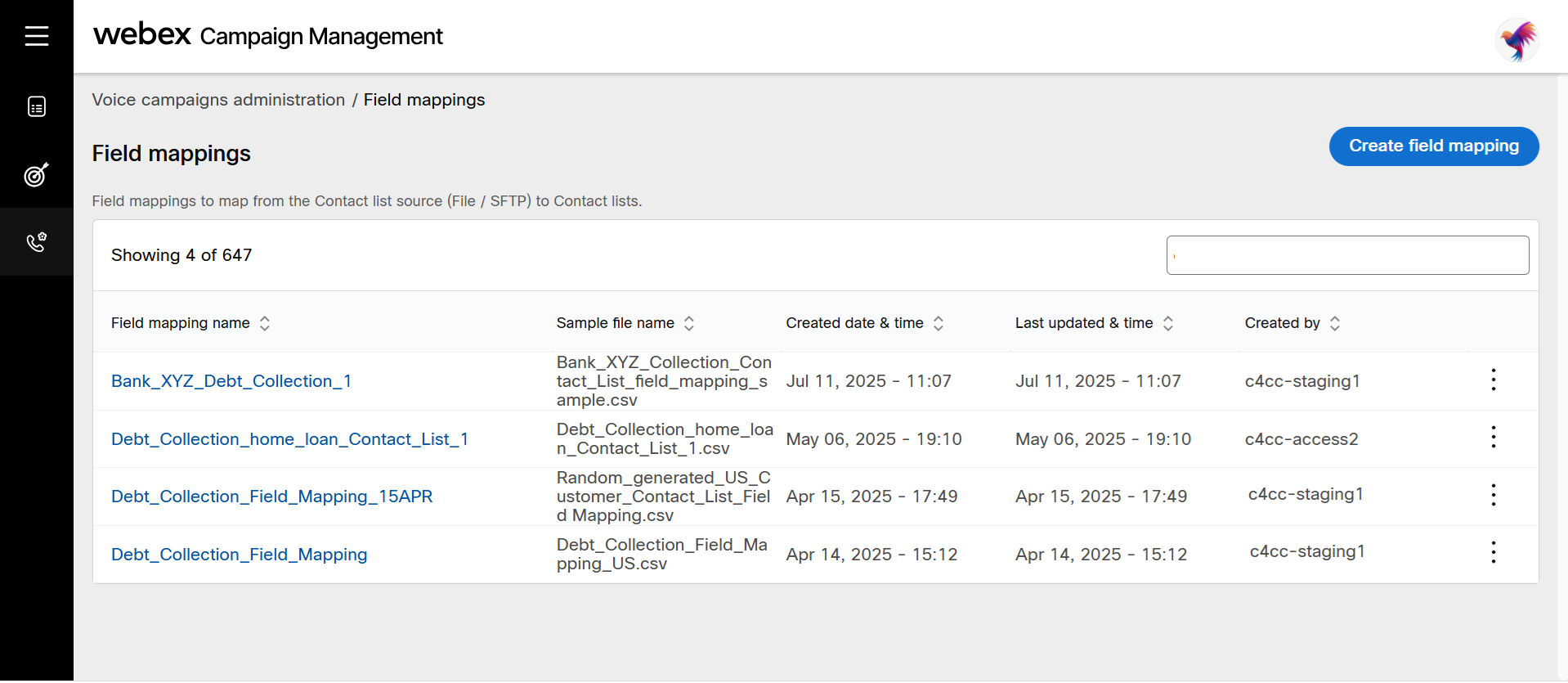
Task: Sort by Field mapping name
Action: [265, 323]
